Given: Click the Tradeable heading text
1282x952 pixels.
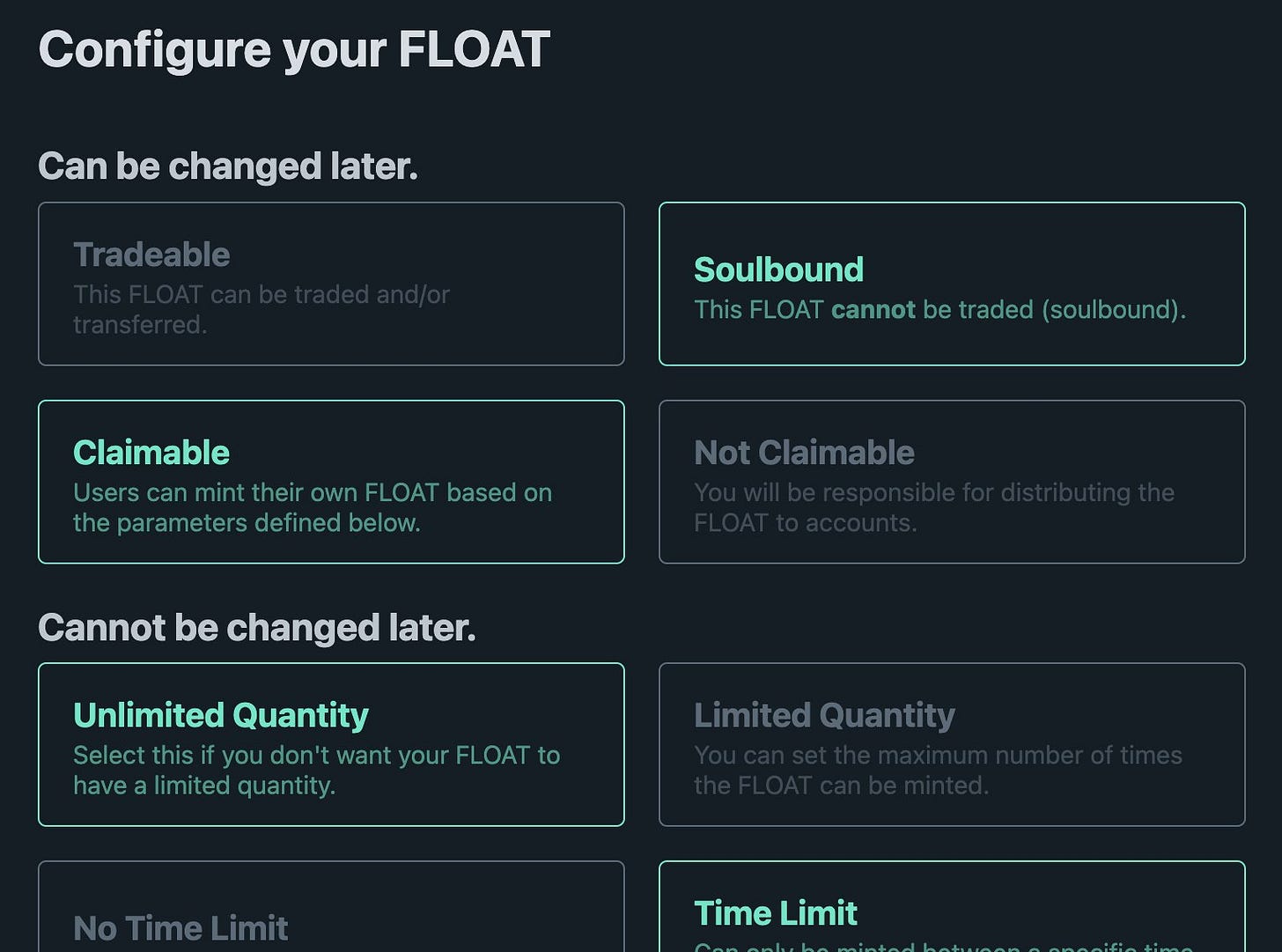Looking at the screenshot, I should coord(151,255).
